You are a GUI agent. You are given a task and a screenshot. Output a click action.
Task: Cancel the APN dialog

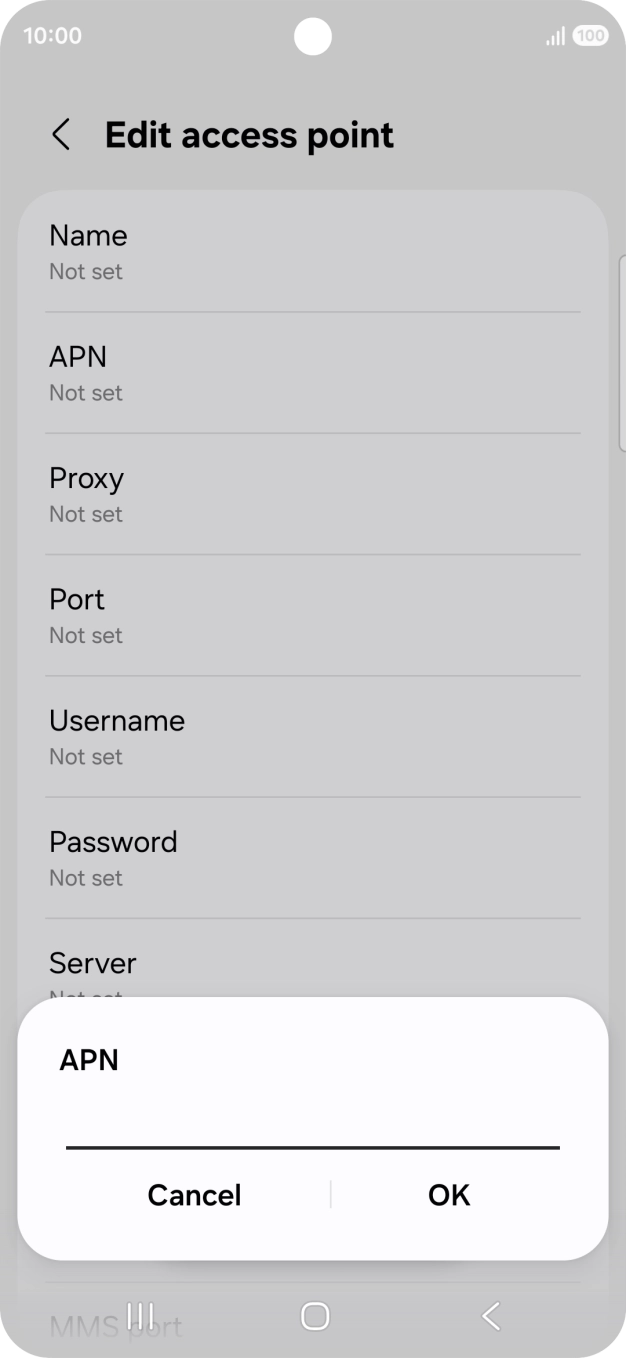194,1194
